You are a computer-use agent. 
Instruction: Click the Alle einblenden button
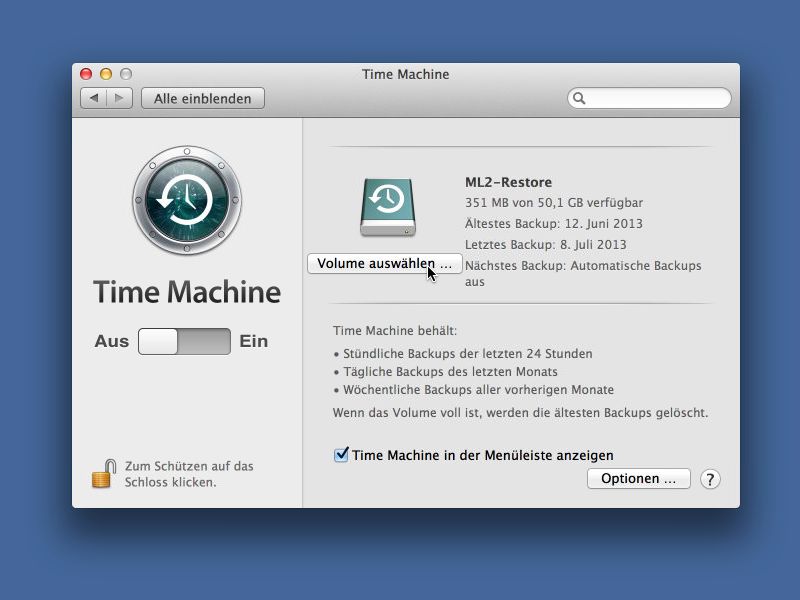pos(203,98)
